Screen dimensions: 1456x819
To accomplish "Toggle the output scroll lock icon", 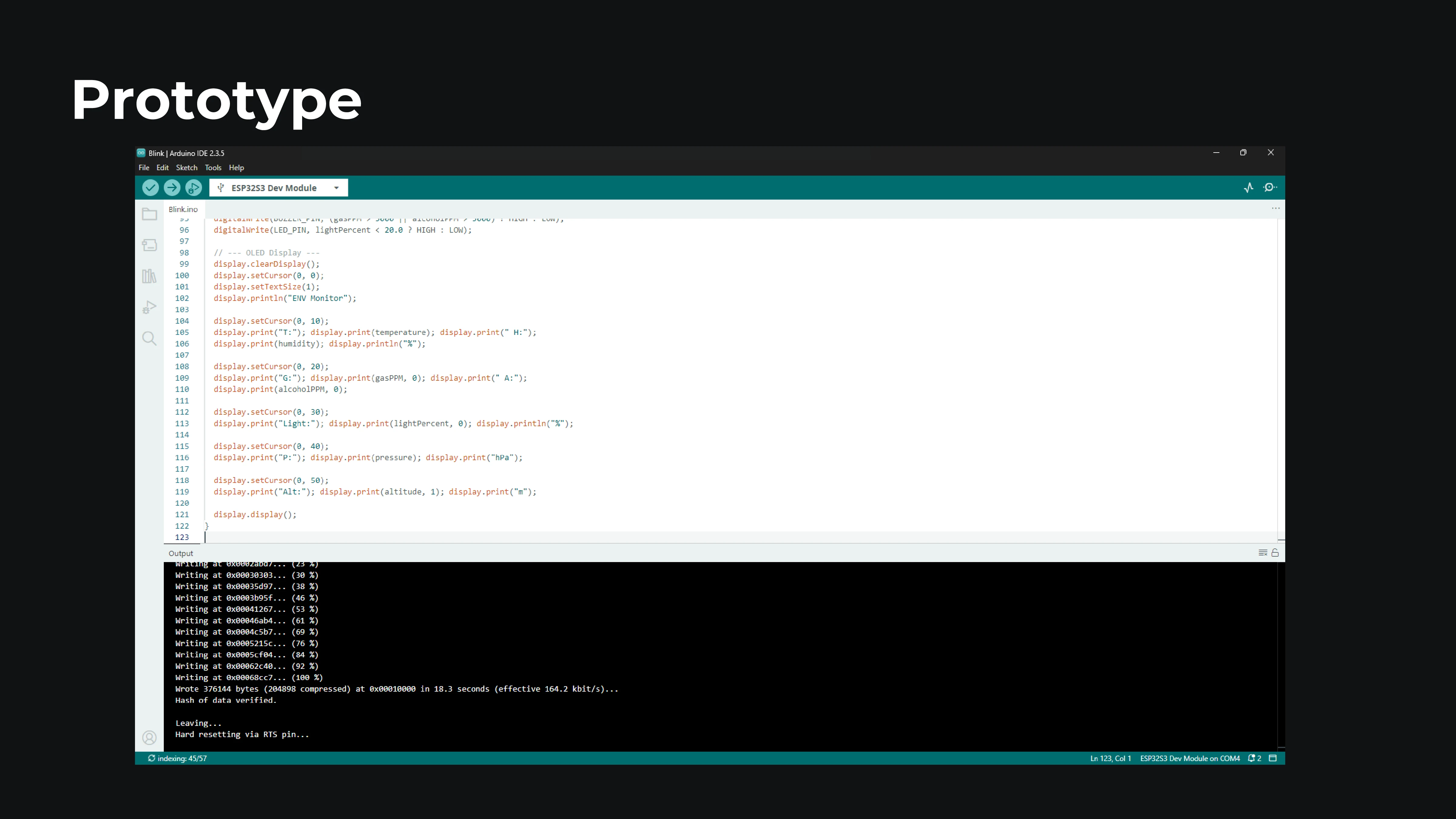I will 1275,553.
